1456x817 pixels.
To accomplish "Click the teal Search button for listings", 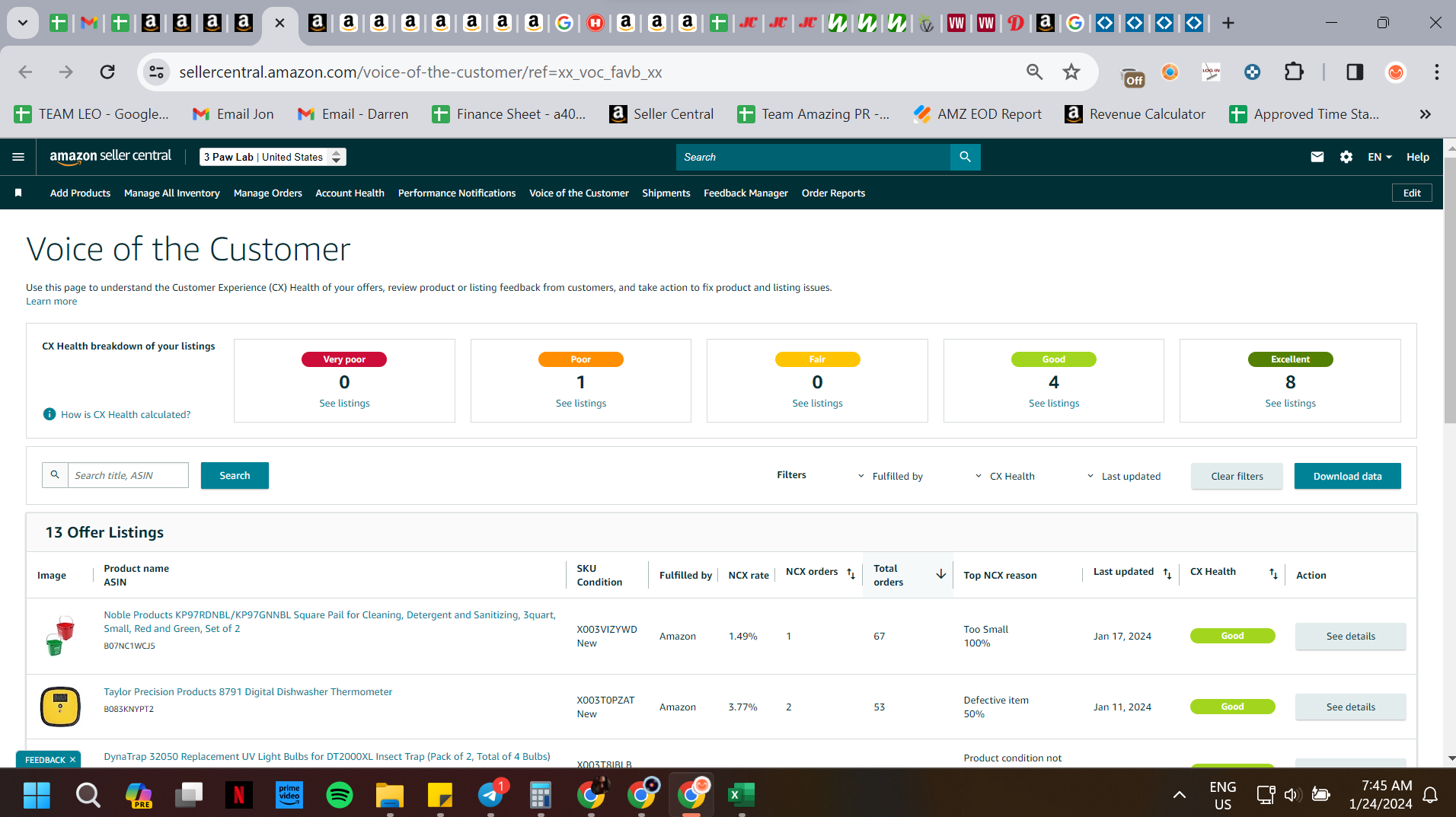I will pos(235,475).
